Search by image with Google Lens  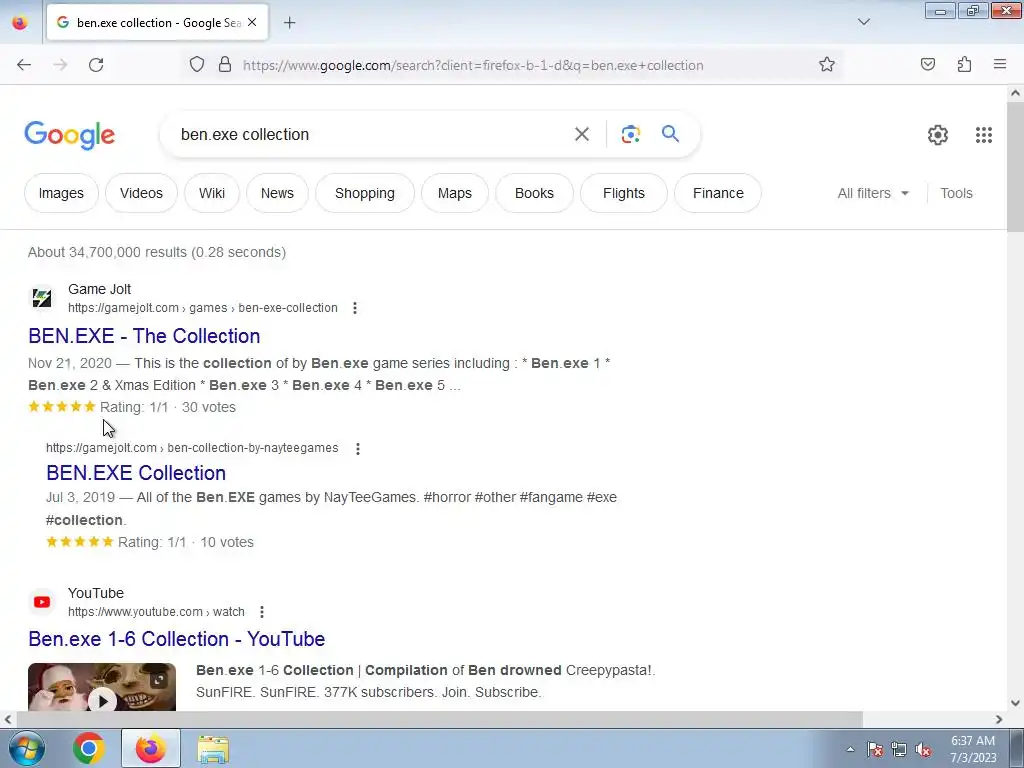(630, 135)
